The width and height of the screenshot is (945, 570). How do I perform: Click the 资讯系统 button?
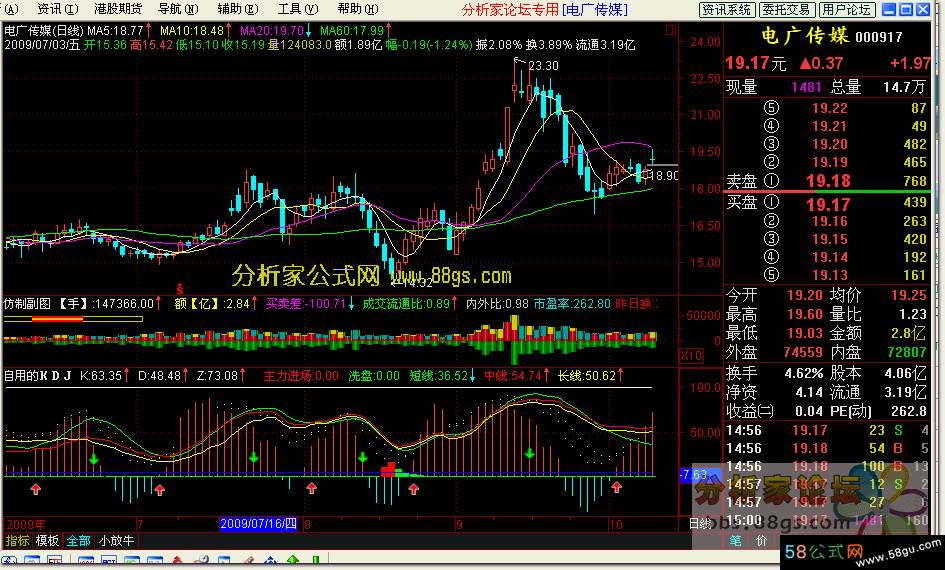(727, 10)
